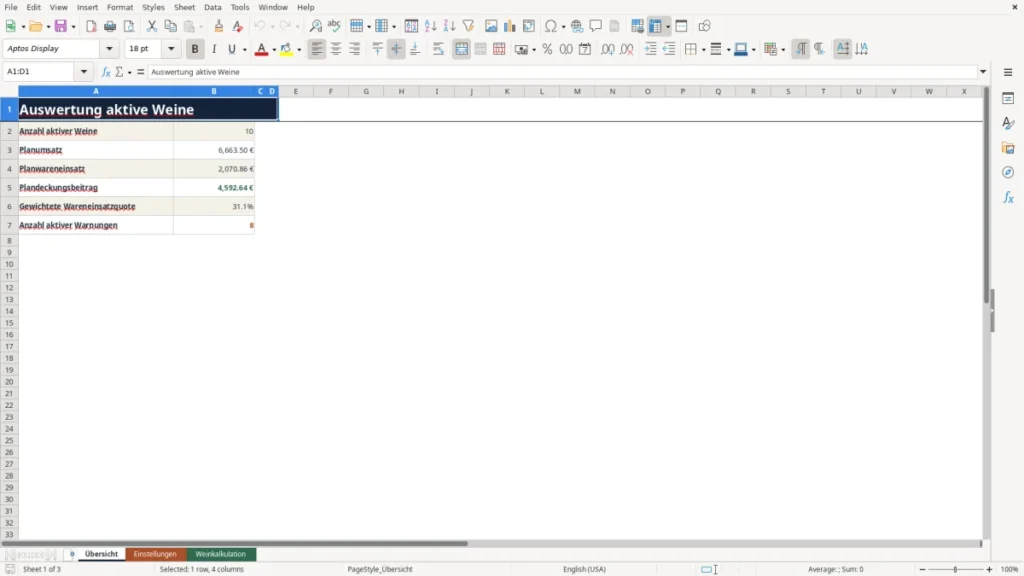Open the Format menu
The image size is (1024, 576).
coord(120,7)
